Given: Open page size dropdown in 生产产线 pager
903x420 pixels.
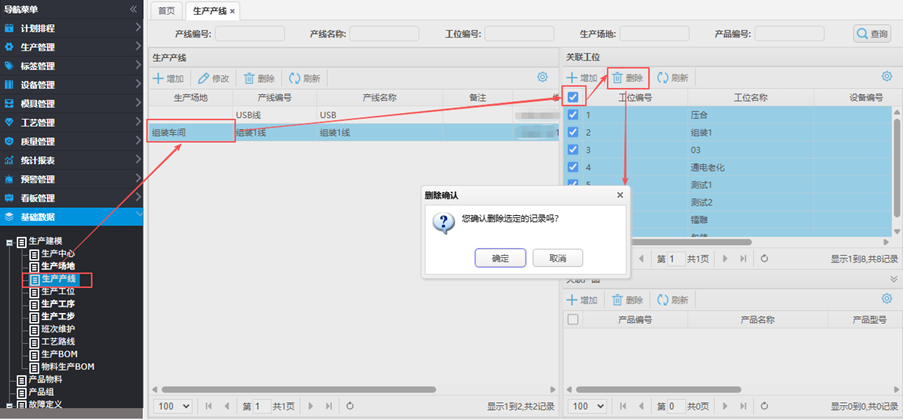Looking at the screenshot, I should point(173,406).
